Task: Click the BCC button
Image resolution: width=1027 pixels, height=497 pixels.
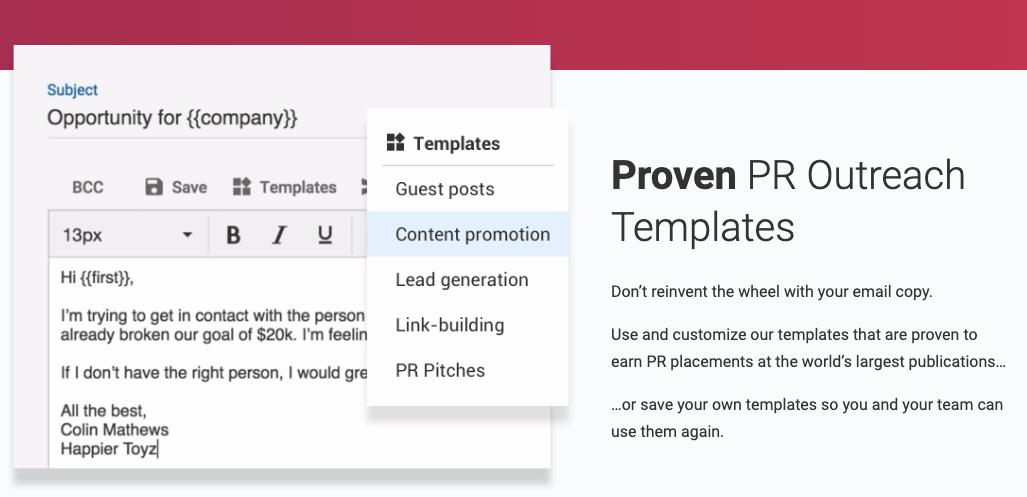Action: click(88, 187)
